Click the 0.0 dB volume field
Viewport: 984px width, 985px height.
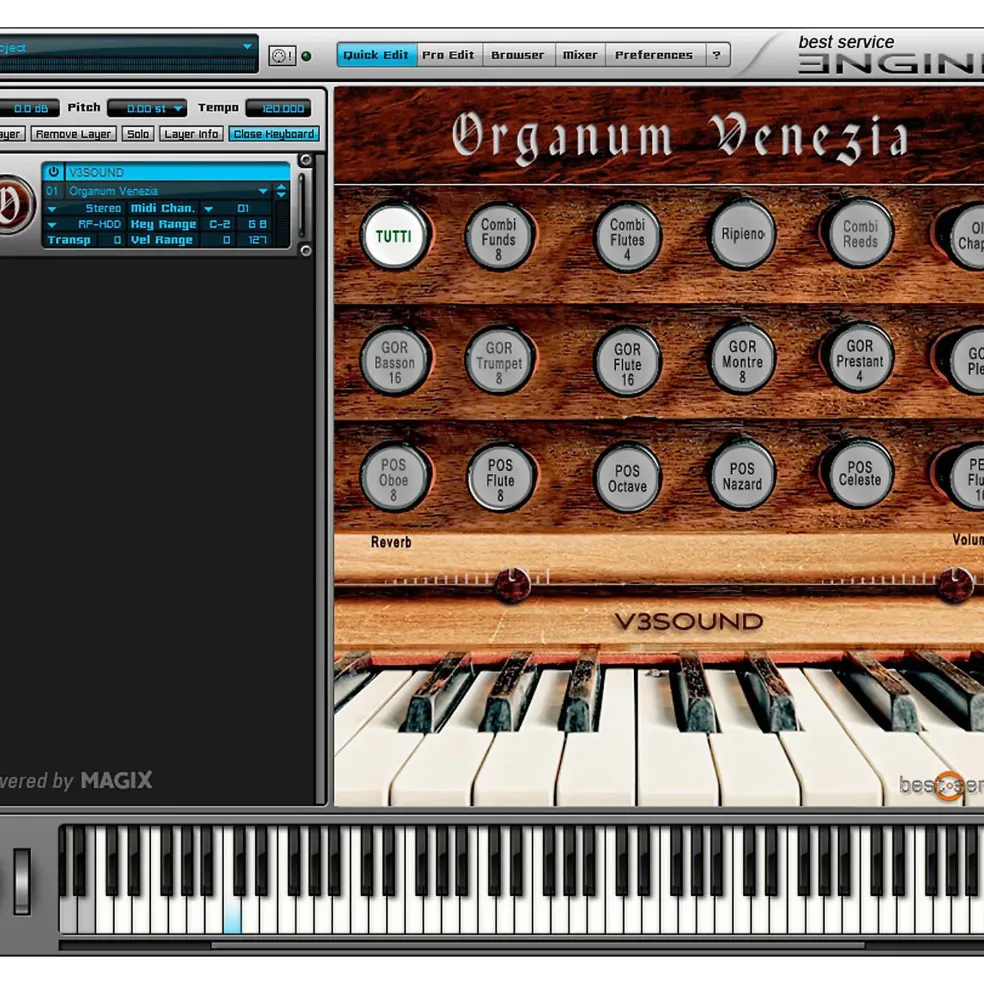tap(29, 109)
